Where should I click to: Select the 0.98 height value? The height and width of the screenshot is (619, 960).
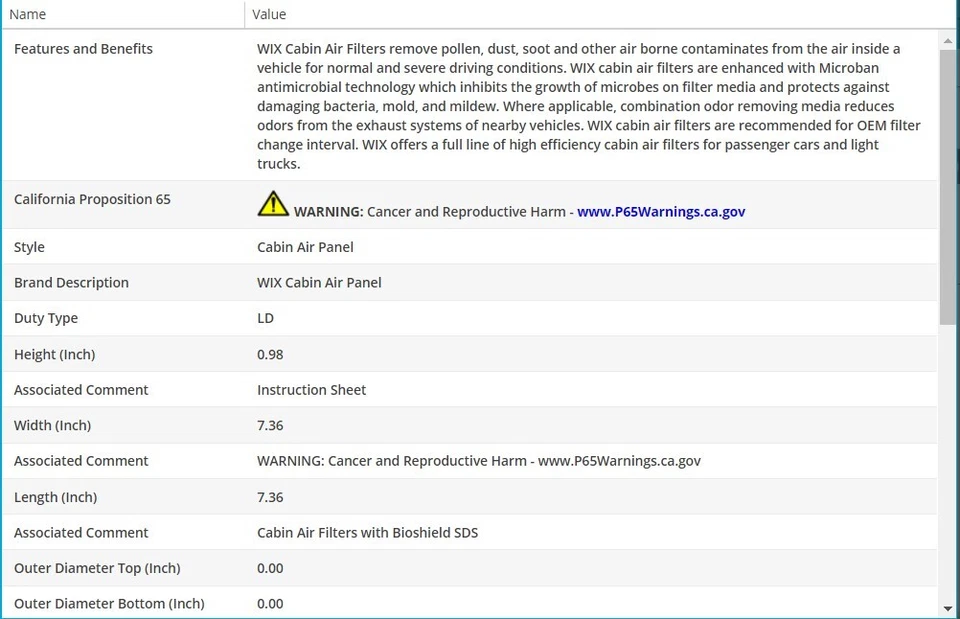(x=270, y=355)
